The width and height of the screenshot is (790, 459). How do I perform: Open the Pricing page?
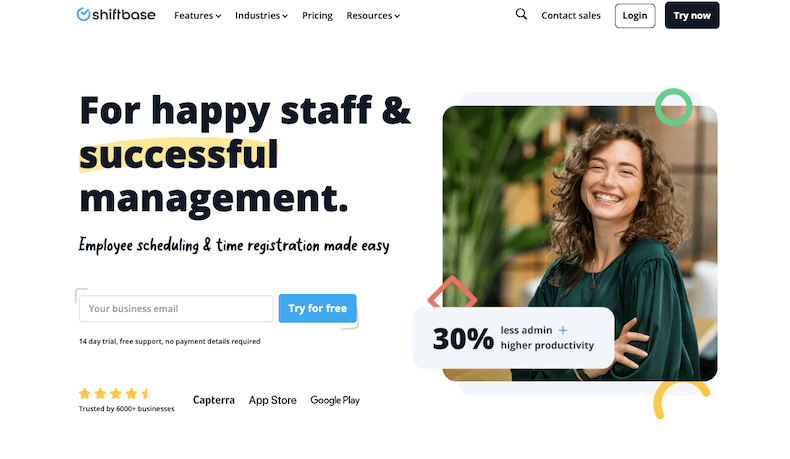pos(317,16)
